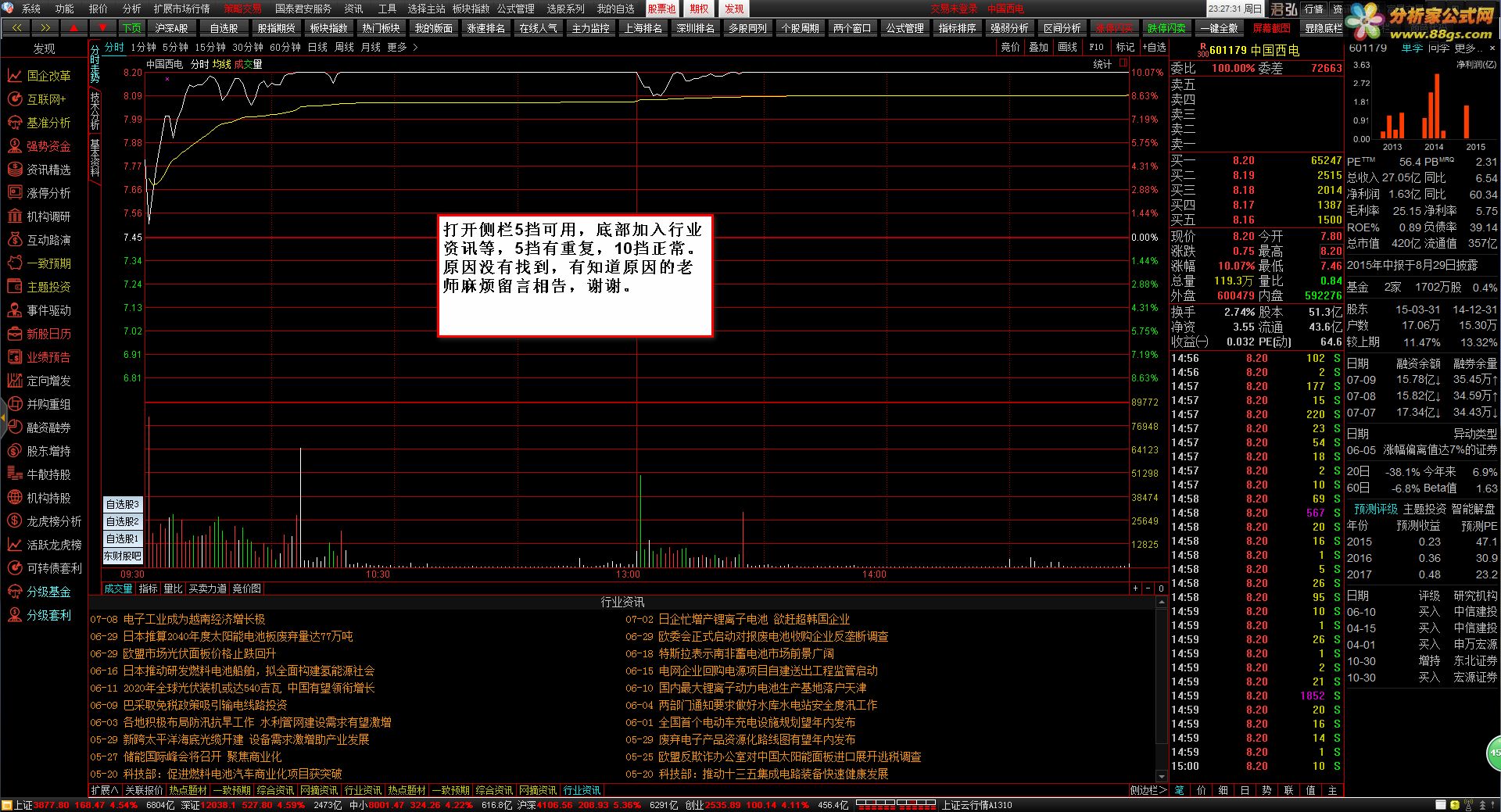Click the +自选 button

pos(1154,48)
